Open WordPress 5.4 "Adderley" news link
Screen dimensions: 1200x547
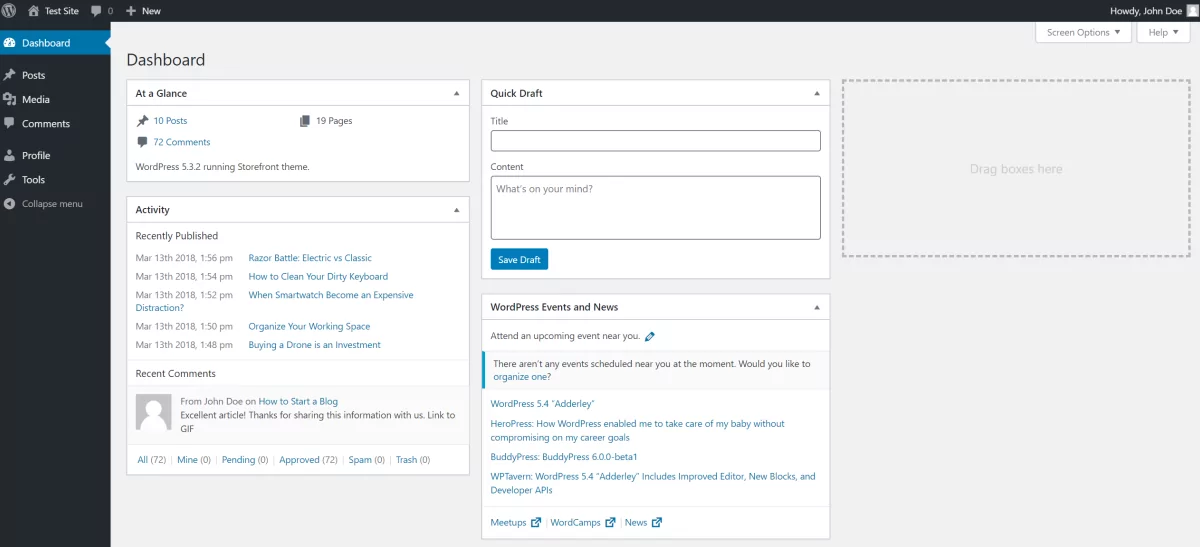pos(543,404)
